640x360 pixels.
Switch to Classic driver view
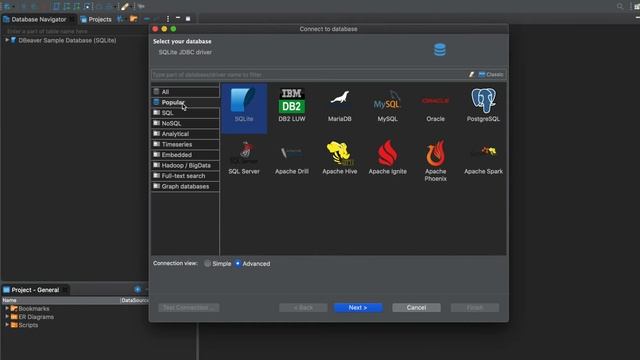[x=491, y=74]
